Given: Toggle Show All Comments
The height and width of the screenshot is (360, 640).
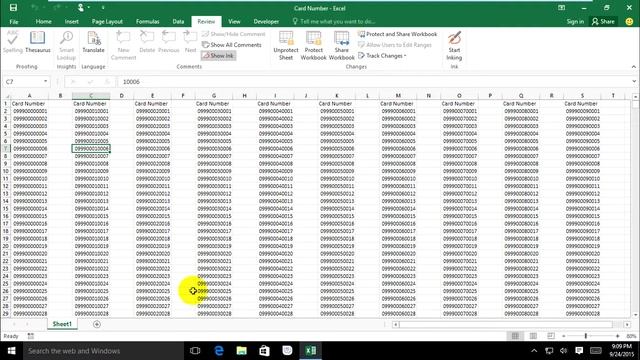Looking at the screenshot, I should coord(232,44).
